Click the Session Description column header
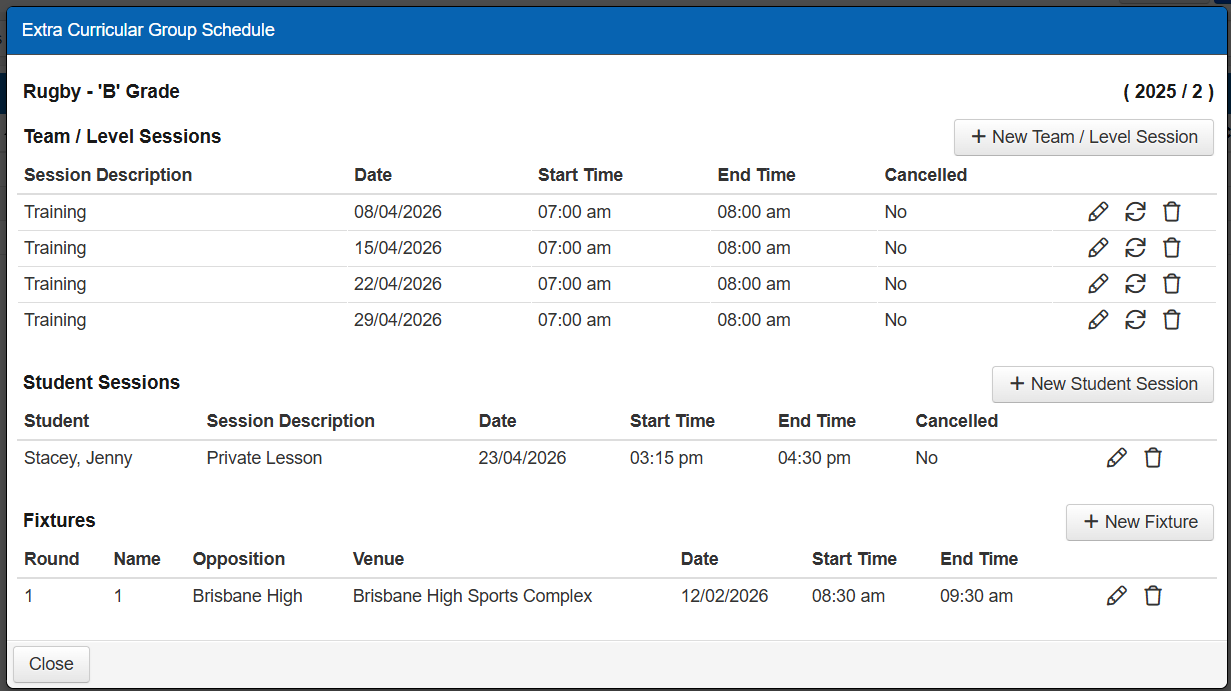The width and height of the screenshot is (1231, 691). (108, 175)
